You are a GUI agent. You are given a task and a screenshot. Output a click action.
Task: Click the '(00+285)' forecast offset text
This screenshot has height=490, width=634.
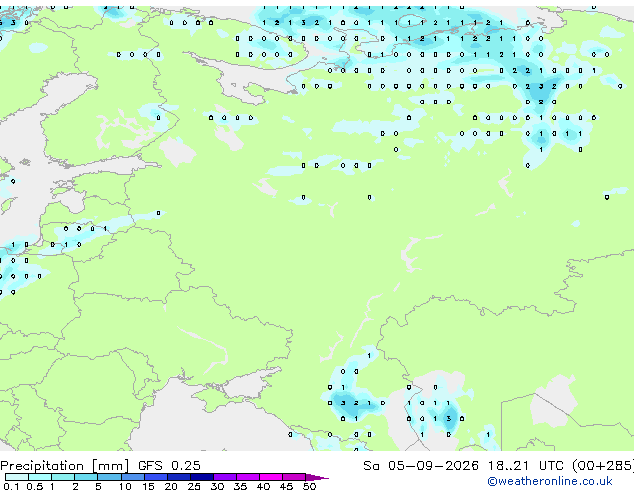coord(603,466)
